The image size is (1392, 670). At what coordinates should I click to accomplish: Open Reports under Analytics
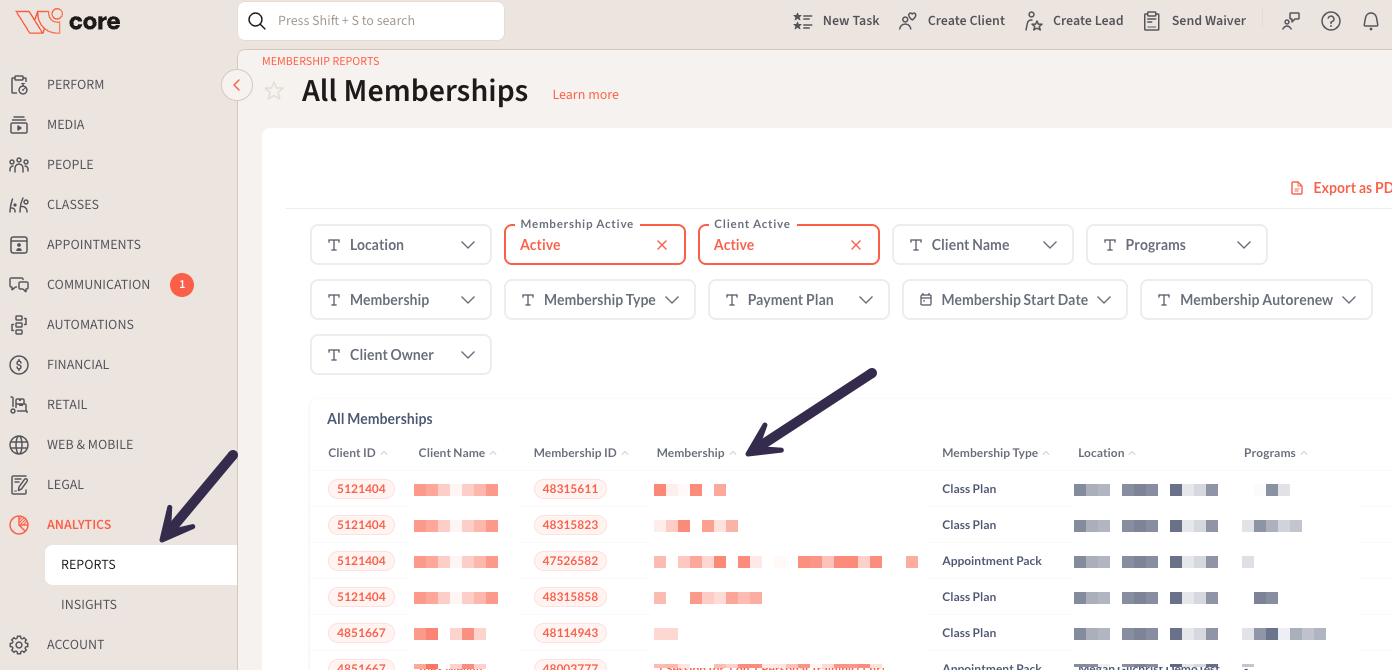(89, 565)
